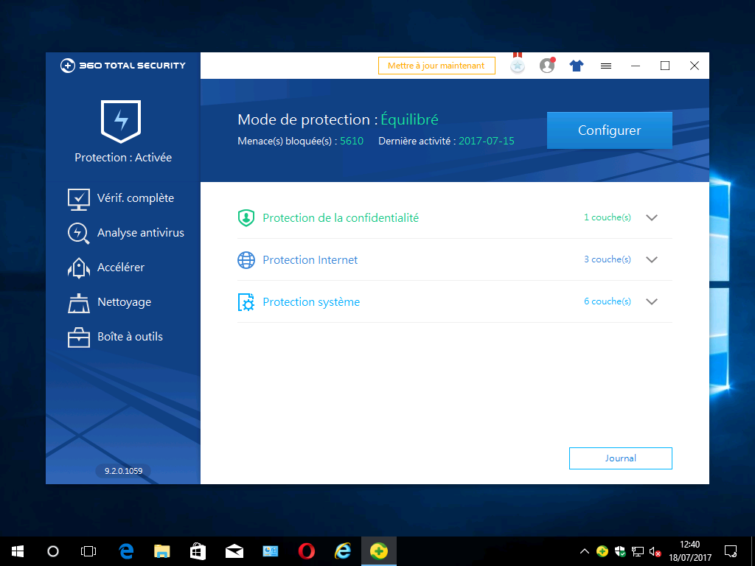
Task: Expand Protection de la confidentialité chevron
Action: tap(651, 218)
